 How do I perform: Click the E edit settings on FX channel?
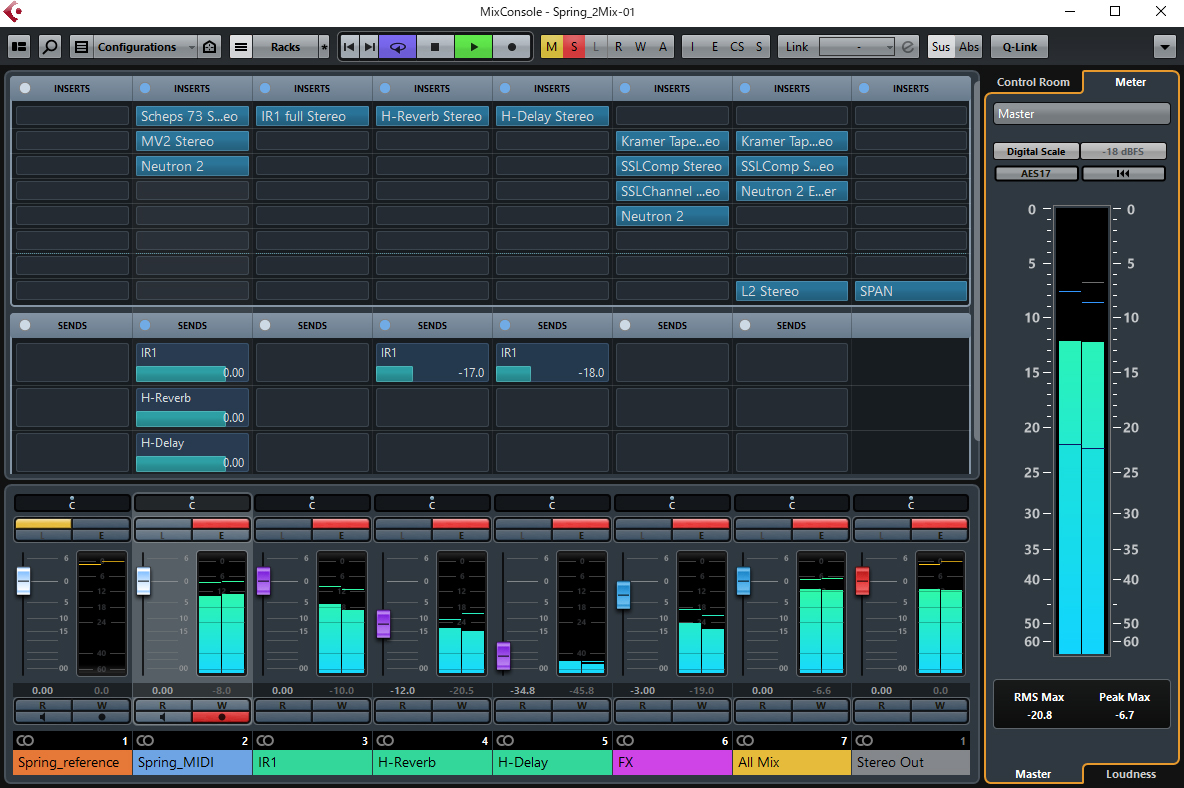pyautogui.click(x=701, y=535)
